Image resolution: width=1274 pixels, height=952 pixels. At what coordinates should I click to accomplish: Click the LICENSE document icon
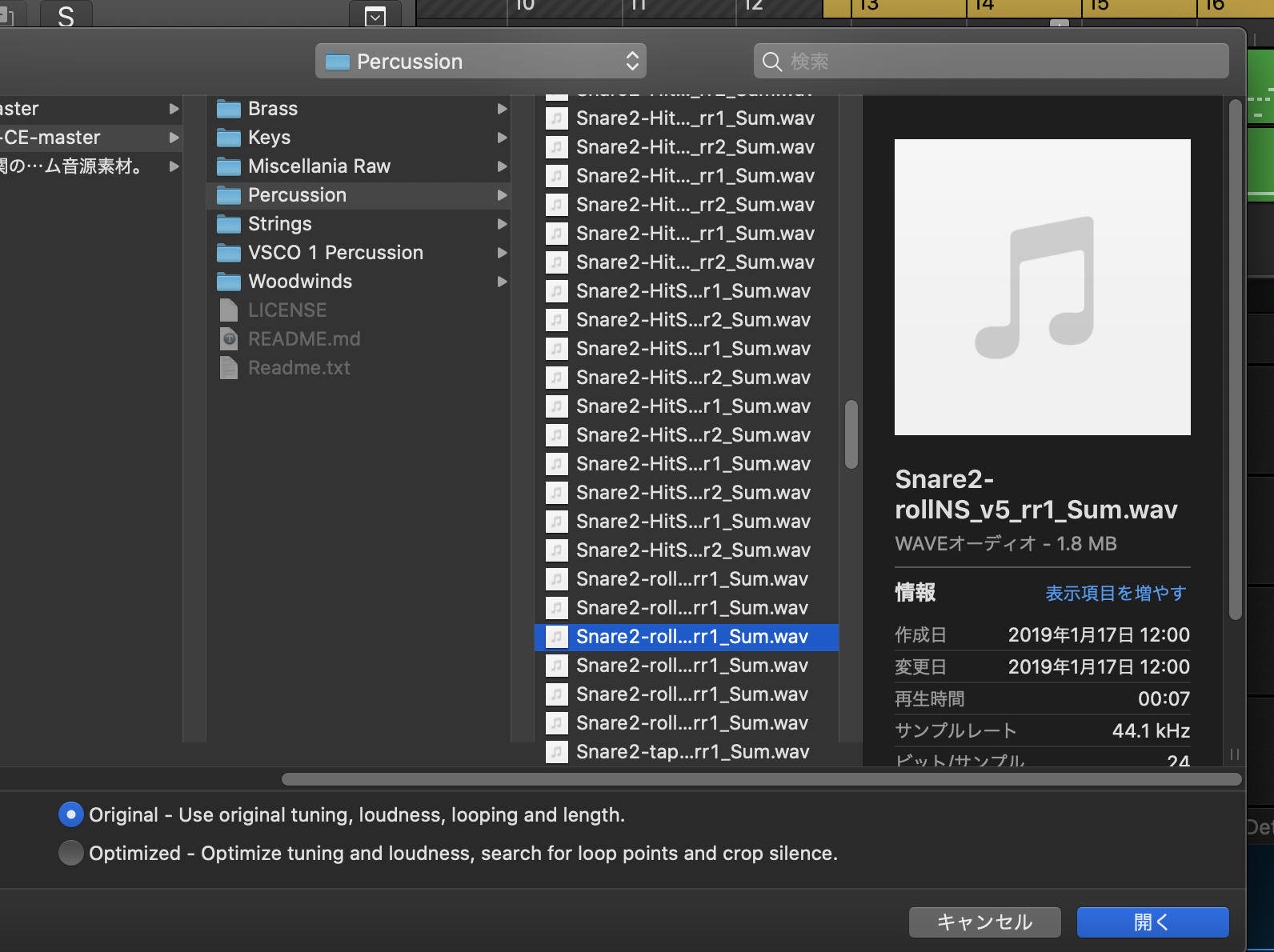(229, 310)
